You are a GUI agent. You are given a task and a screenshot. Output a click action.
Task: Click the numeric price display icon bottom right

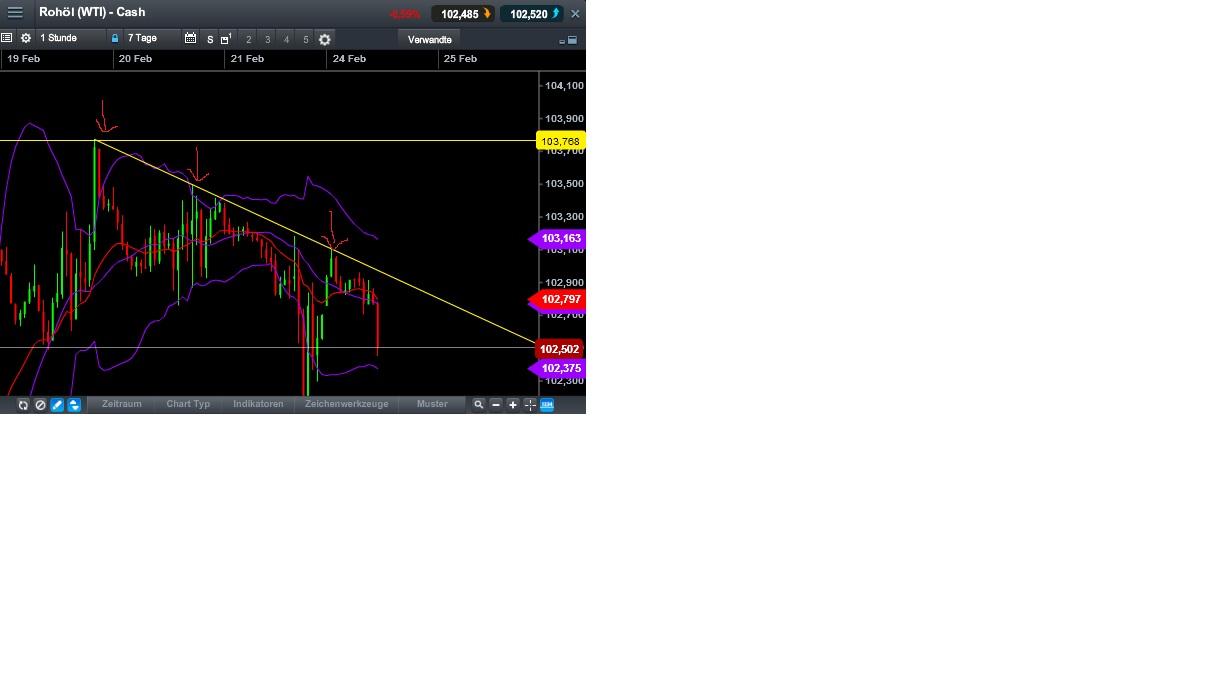[x=546, y=404]
